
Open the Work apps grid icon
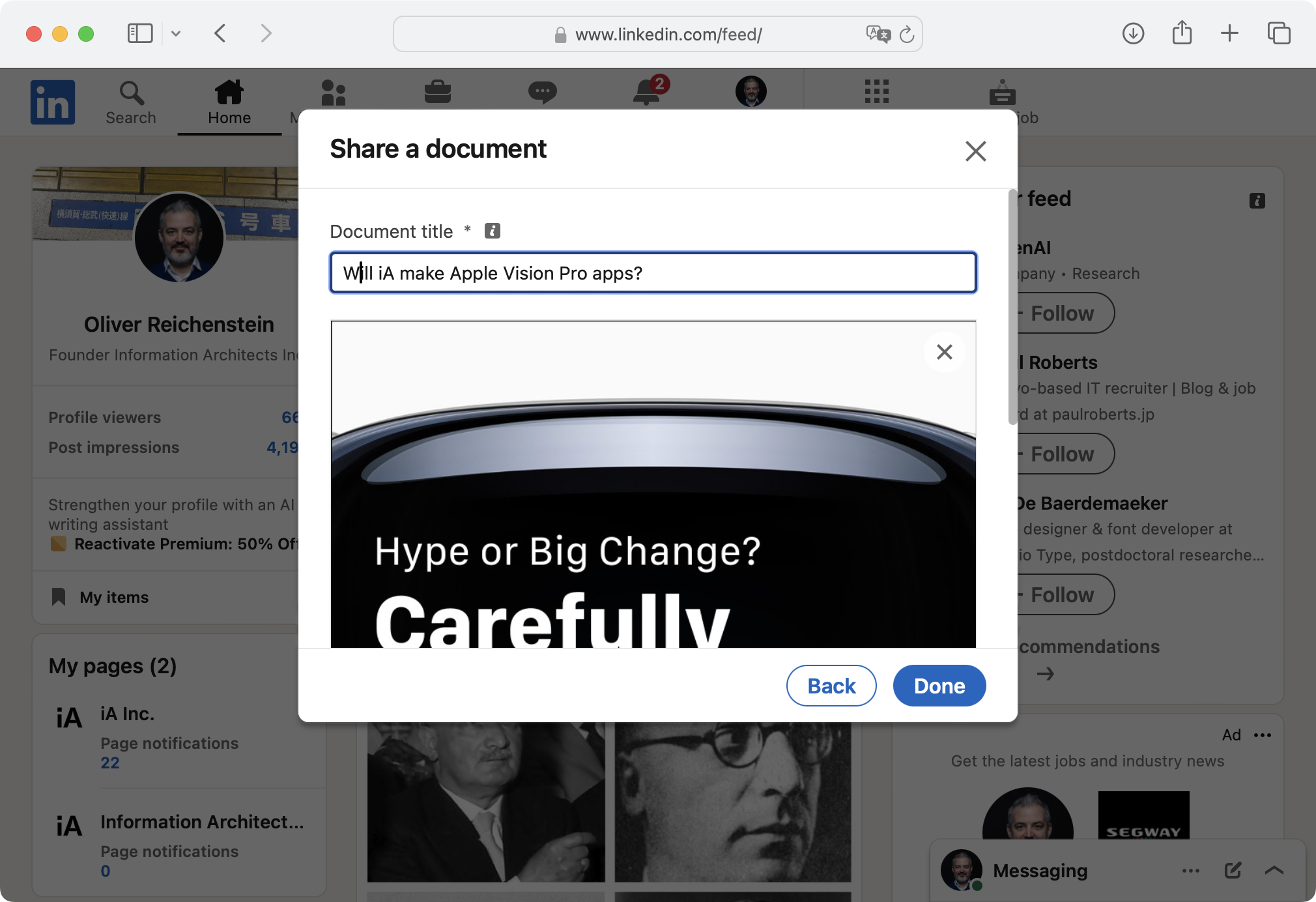[x=876, y=92]
